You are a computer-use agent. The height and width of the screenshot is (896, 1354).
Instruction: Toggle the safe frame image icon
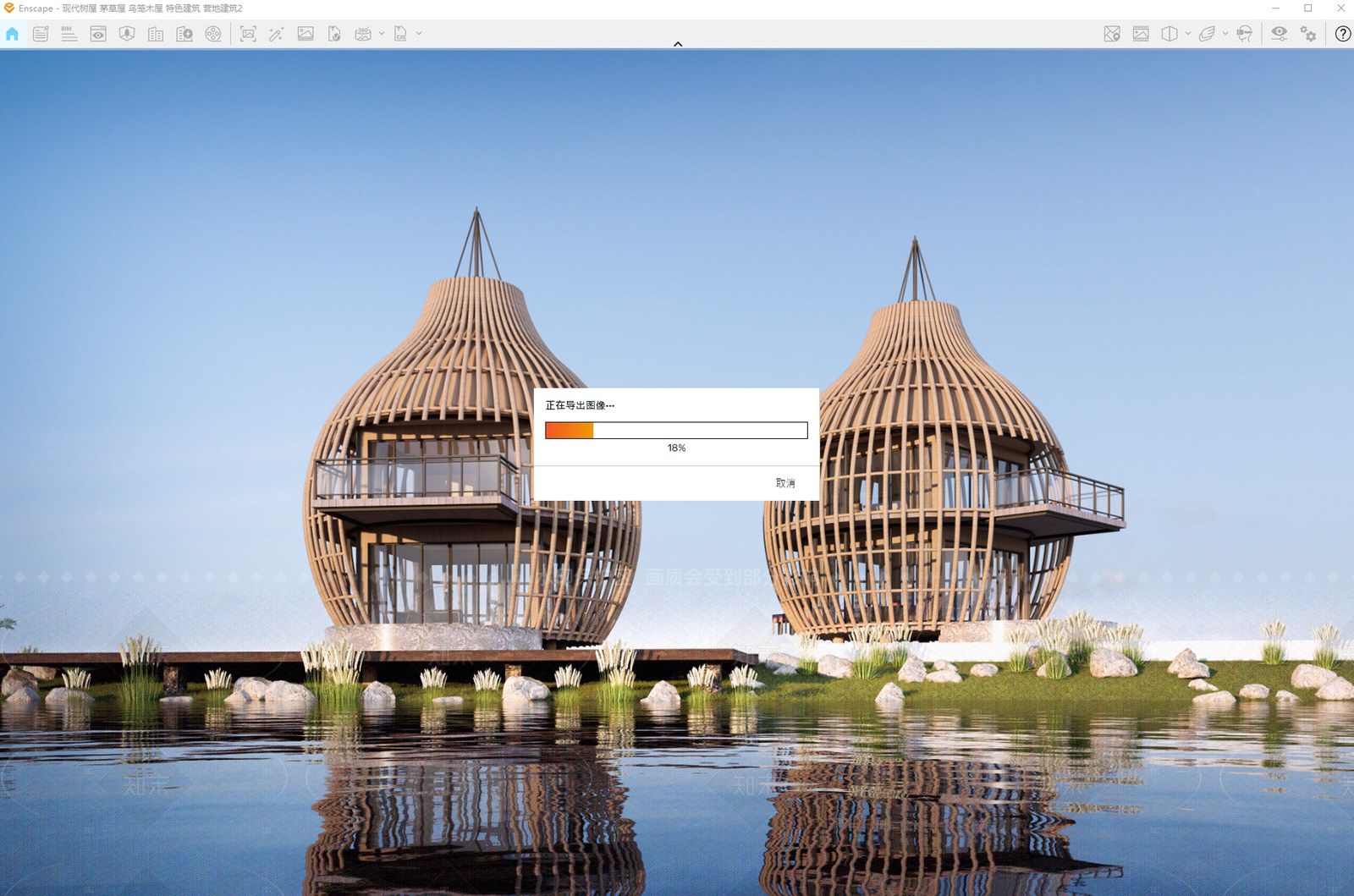[x=1141, y=34]
